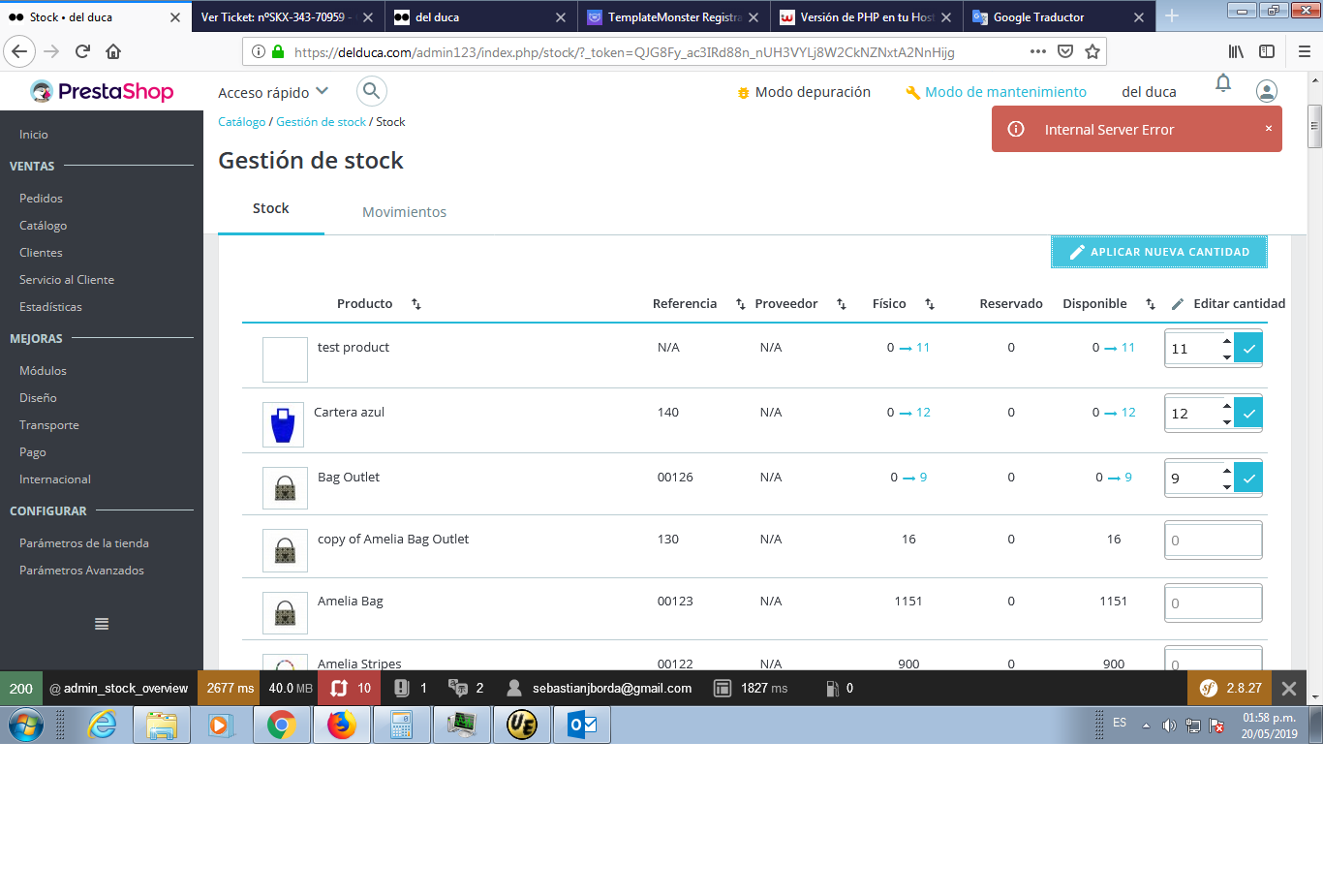This screenshot has width=1323, height=896.
Task: Toggle the Firefox sidebar icon
Action: [x=1267, y=51]
